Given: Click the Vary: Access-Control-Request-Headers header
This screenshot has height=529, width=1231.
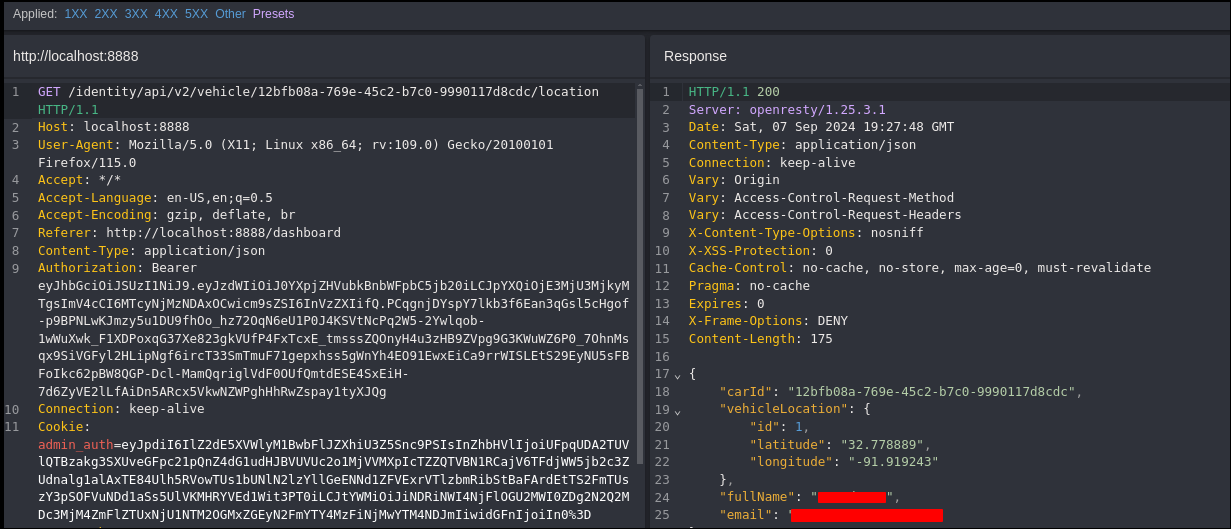Looking at the screenshot, I should 825,215.
